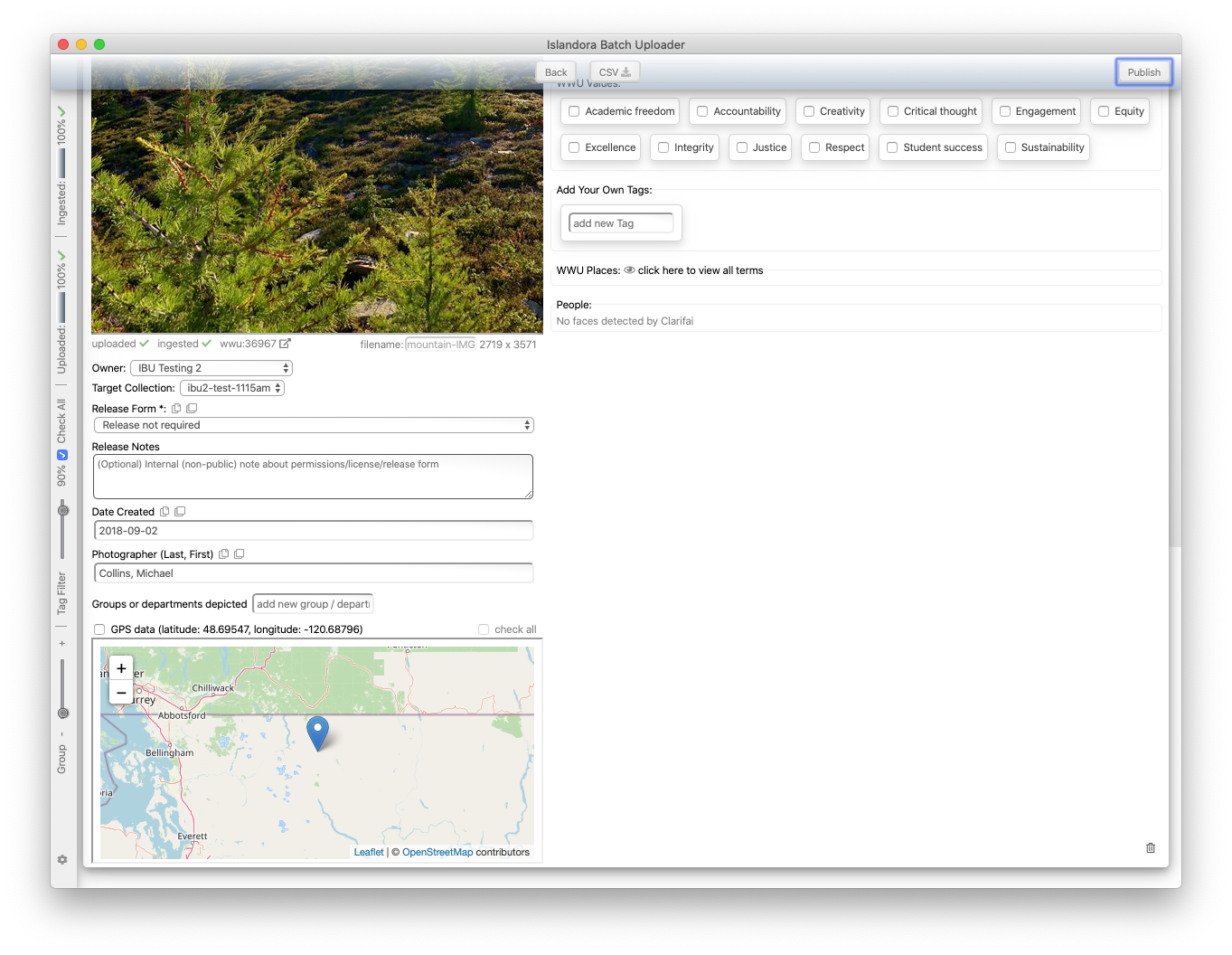Click the Group size slider handle
Image resolution: width=1232 pixels, height=955 pixels.
click(x=63, y=714)
